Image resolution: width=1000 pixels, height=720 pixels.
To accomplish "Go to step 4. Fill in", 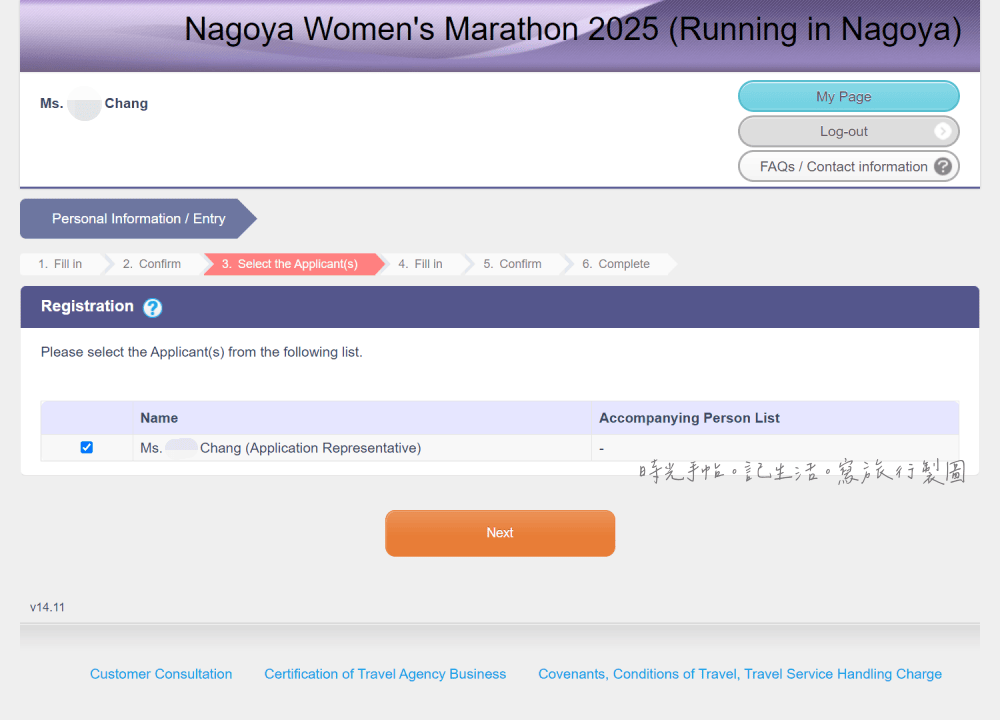I will [421, 264].
